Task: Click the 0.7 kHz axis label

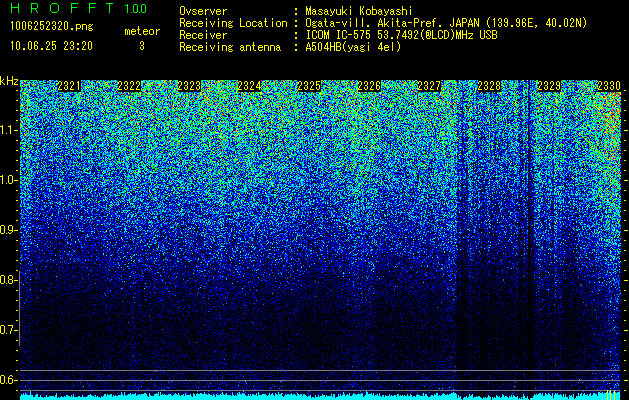Action: [x=7, y=330]
